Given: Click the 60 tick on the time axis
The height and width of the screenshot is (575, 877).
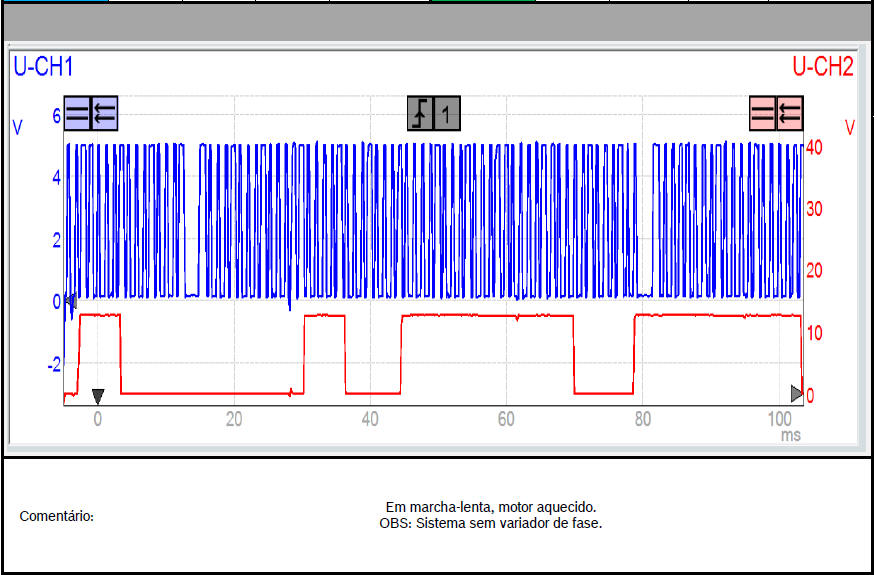Looking at the screenshot, I should pos(506,420).
